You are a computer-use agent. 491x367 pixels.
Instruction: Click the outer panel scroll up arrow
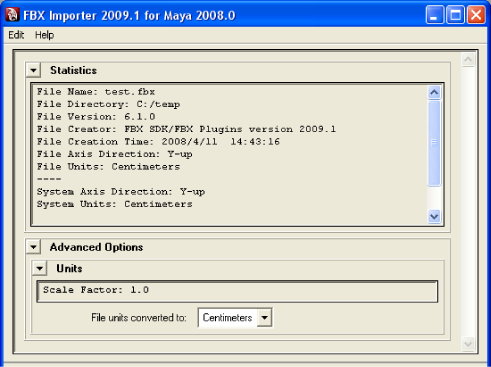pyautogui.click(x=468, y=60)
